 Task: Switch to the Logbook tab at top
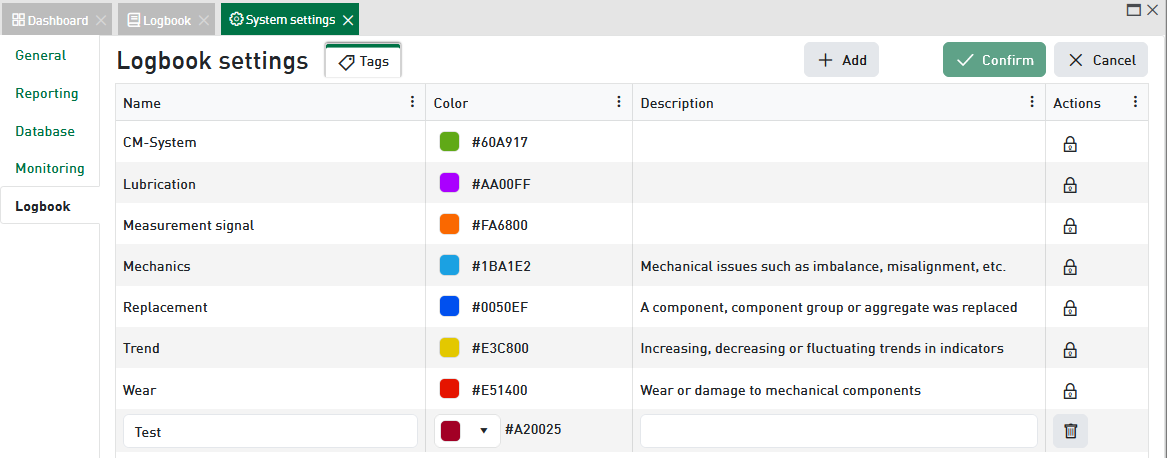(x=158, y=20)
